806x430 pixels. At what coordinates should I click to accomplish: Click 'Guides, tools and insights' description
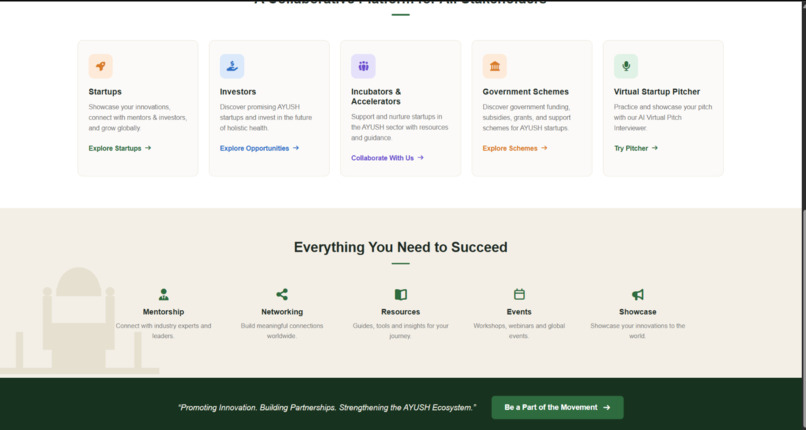click(400, 331)
